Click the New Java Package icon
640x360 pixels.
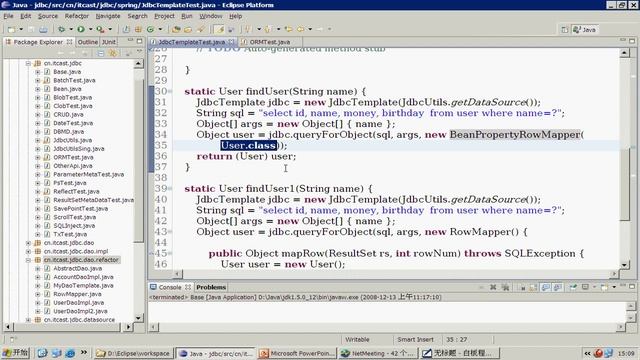[x=138, y=29]
